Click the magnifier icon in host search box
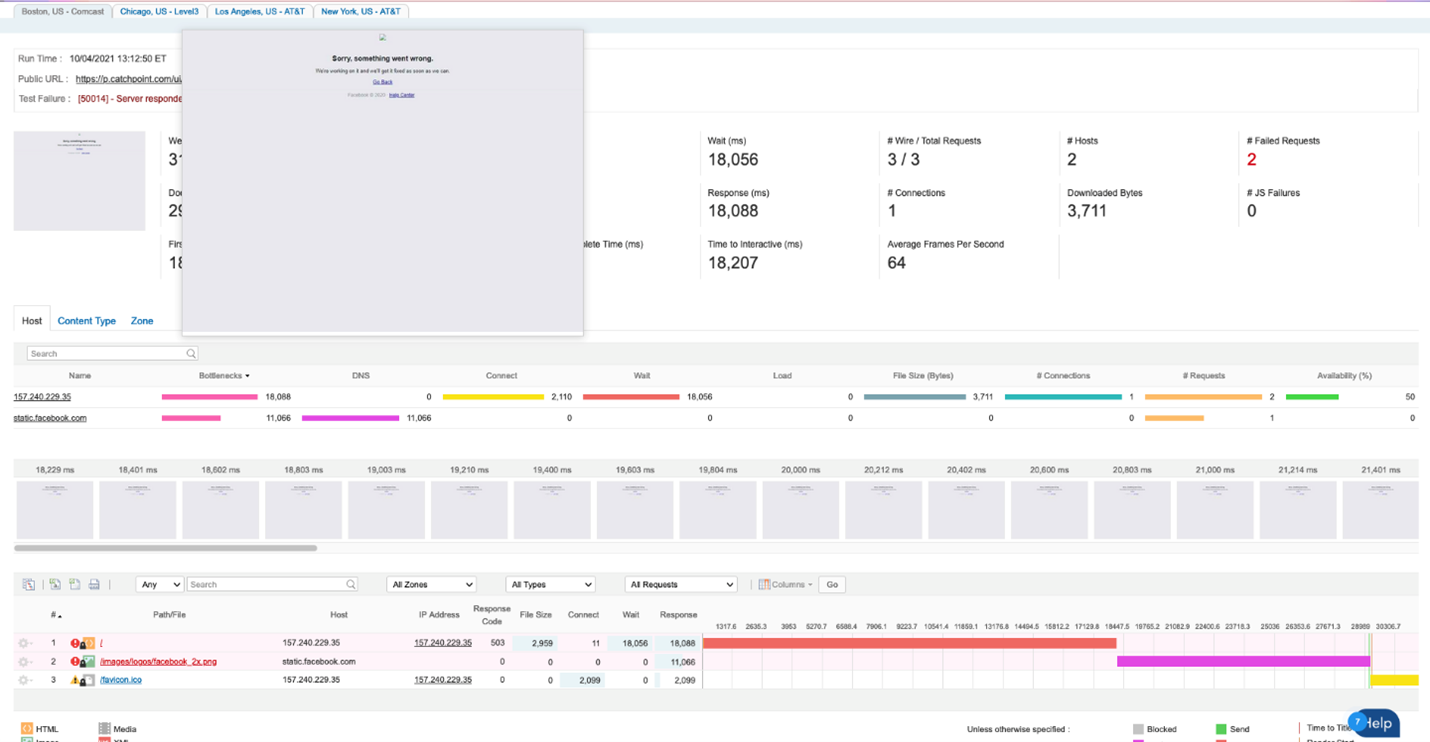Viewport: 1430px width, 742px height. pos(190,354)
